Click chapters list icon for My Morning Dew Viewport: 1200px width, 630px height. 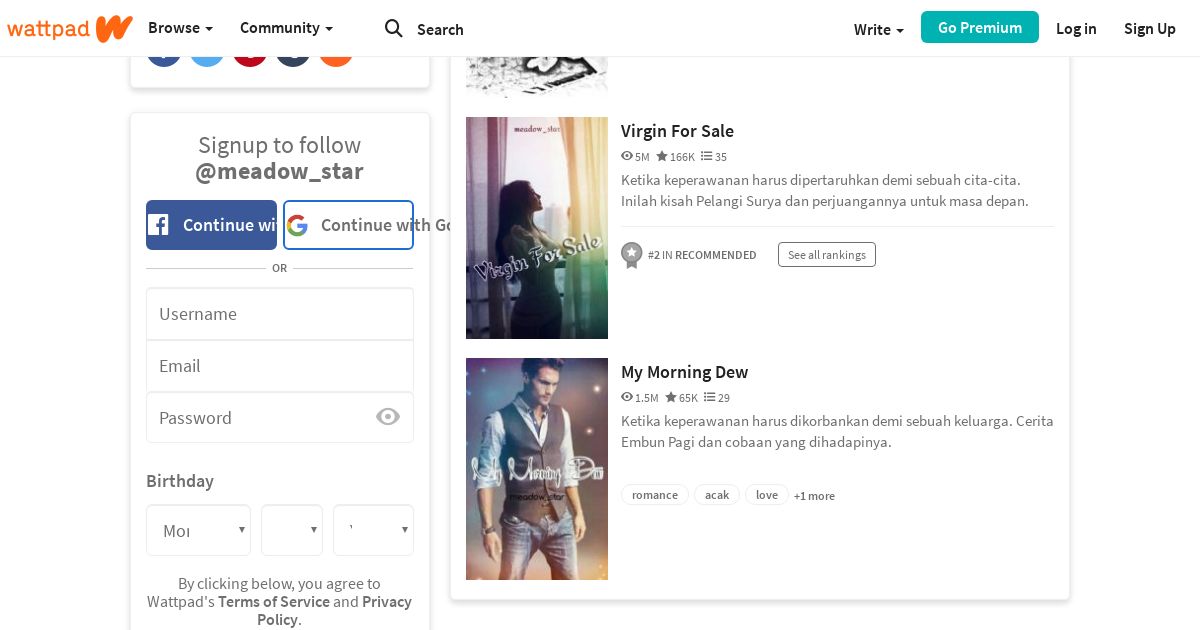(x=710, y=397)
